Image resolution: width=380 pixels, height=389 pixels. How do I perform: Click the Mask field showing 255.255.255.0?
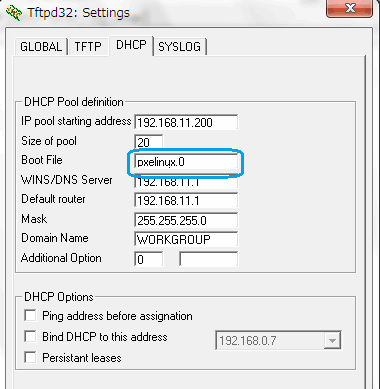point(186,220)
